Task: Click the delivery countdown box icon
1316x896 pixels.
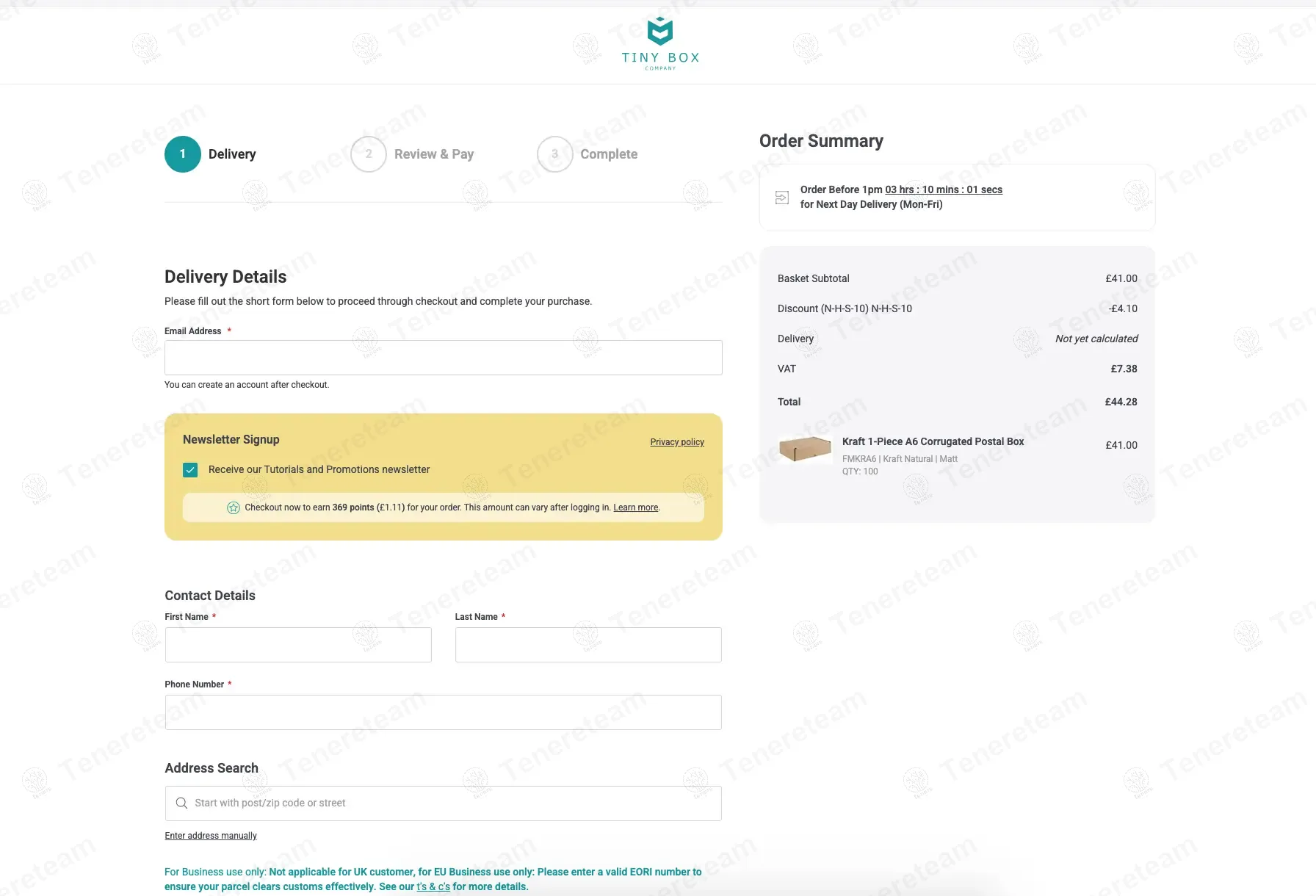Action: [x=782, y=197]
